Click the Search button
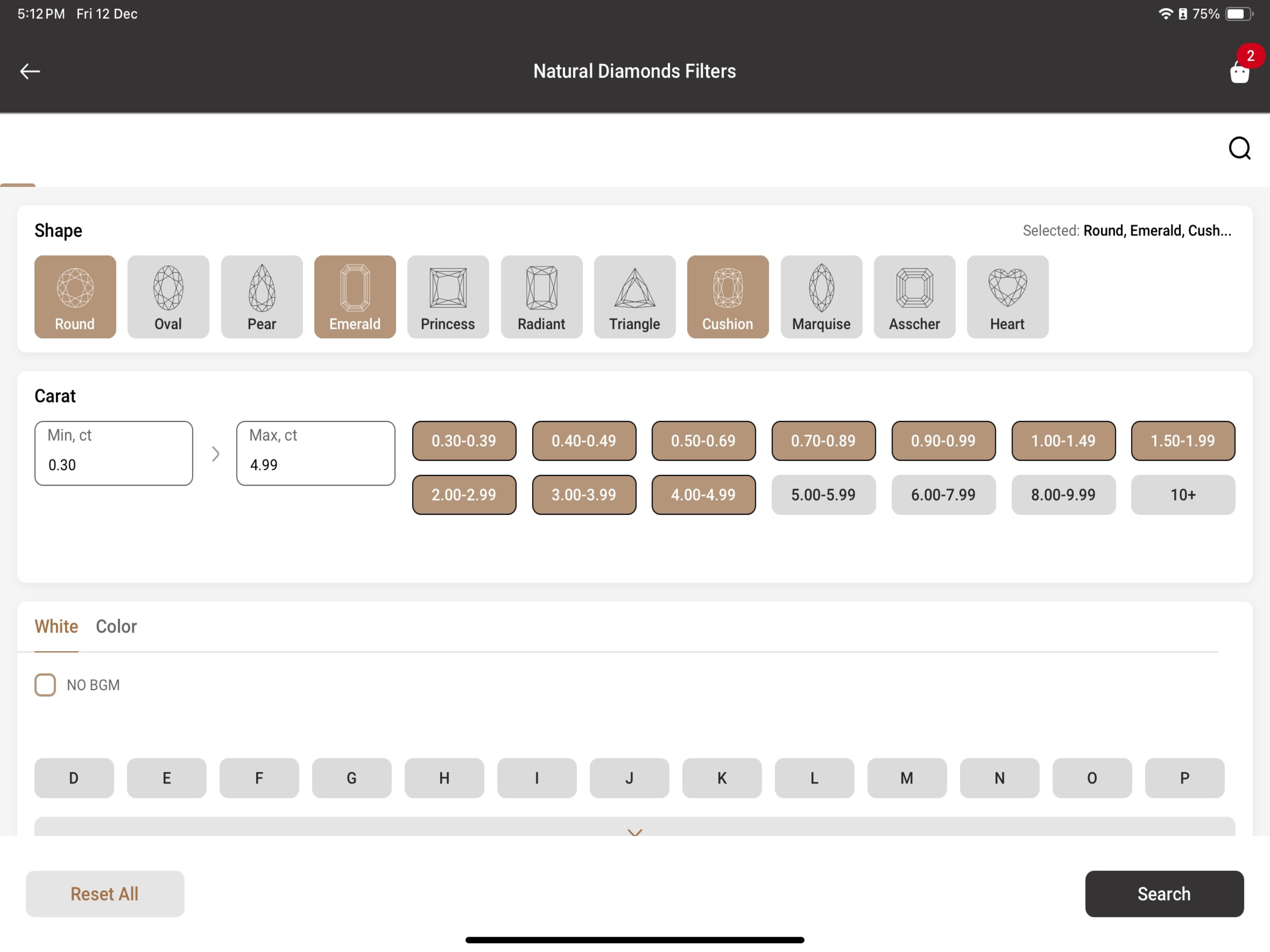Viewport: 1270px width, 952px height. tap(1164, 893)
